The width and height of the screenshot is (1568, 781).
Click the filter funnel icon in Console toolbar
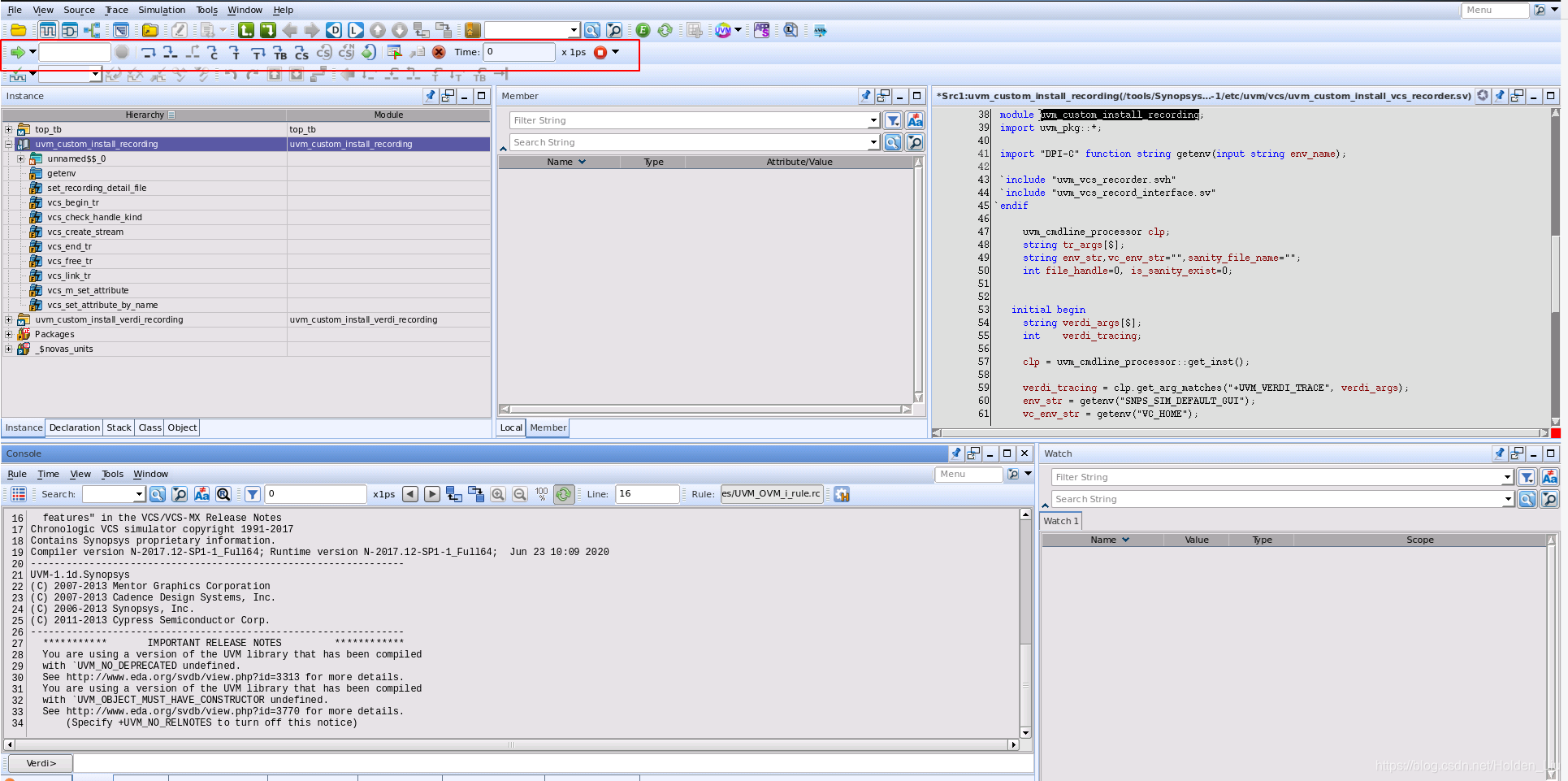pos(253,494)
